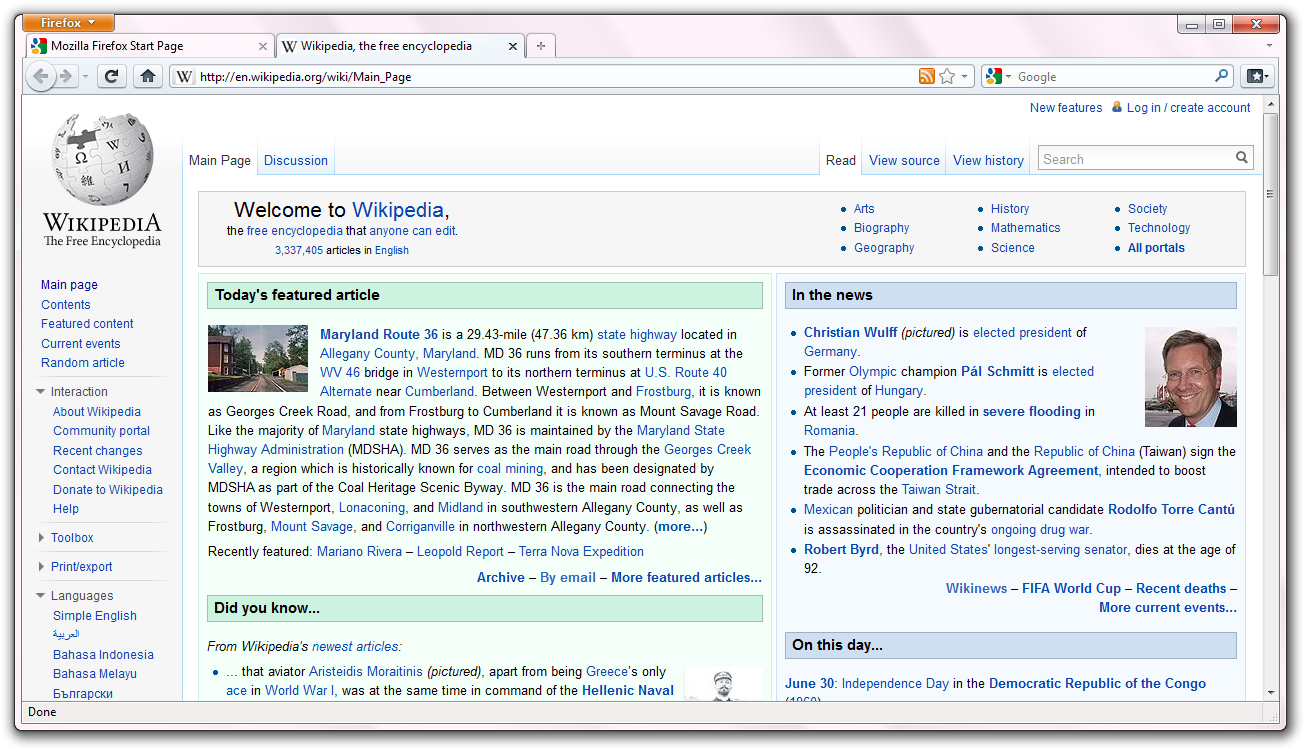Open the Bahasa Indonesia language link
The width and height of the screenshot is (1305, 749).
coord(104,655)
